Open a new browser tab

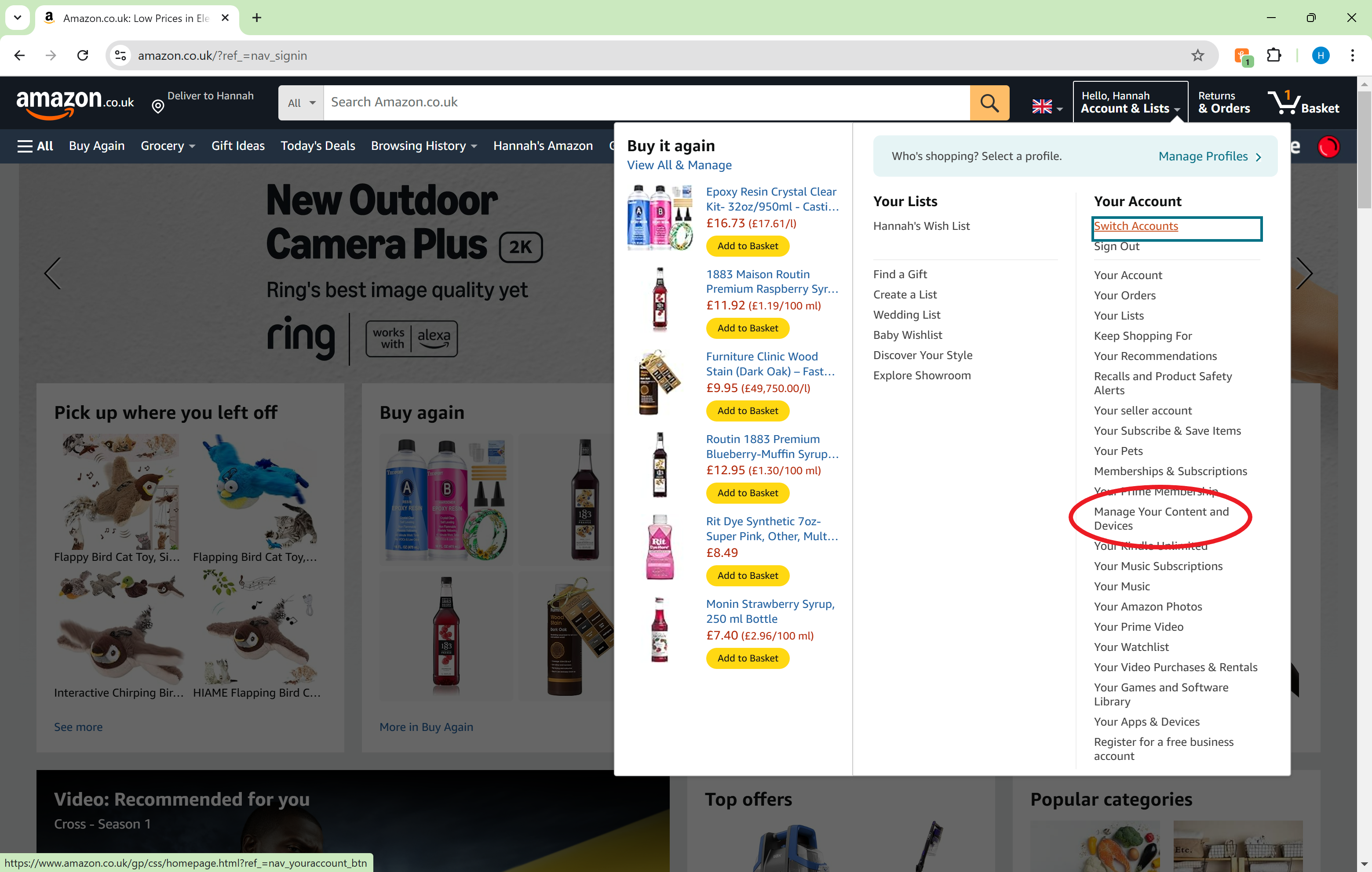(x=256, y=18)
